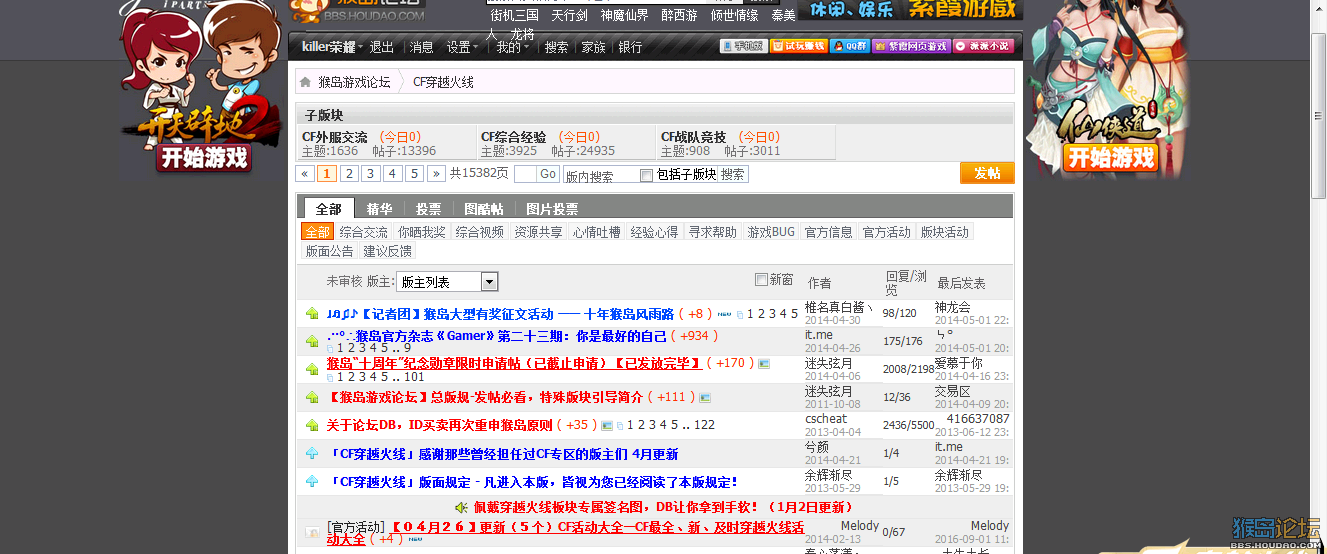1327x554 pixels.
Task: Switch to the 精华 tab
Action: point(379,209)
